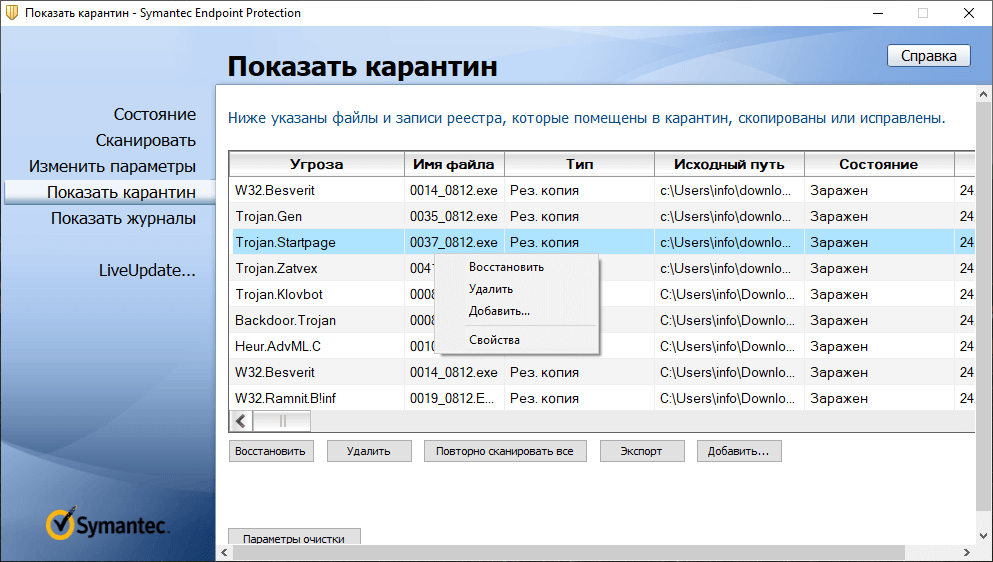Click file name 0019_0812.E...
993x562 pixels.
pyautogui.click(x=453, y=399)
